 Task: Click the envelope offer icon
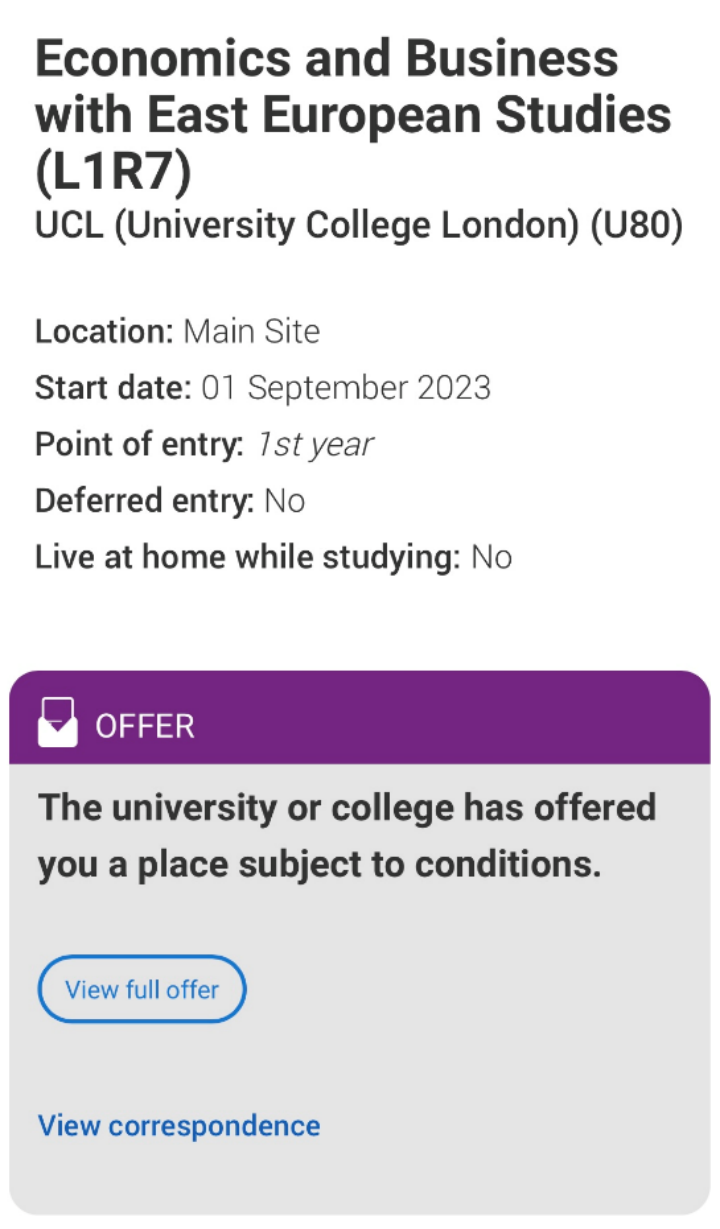coord(57,723)
